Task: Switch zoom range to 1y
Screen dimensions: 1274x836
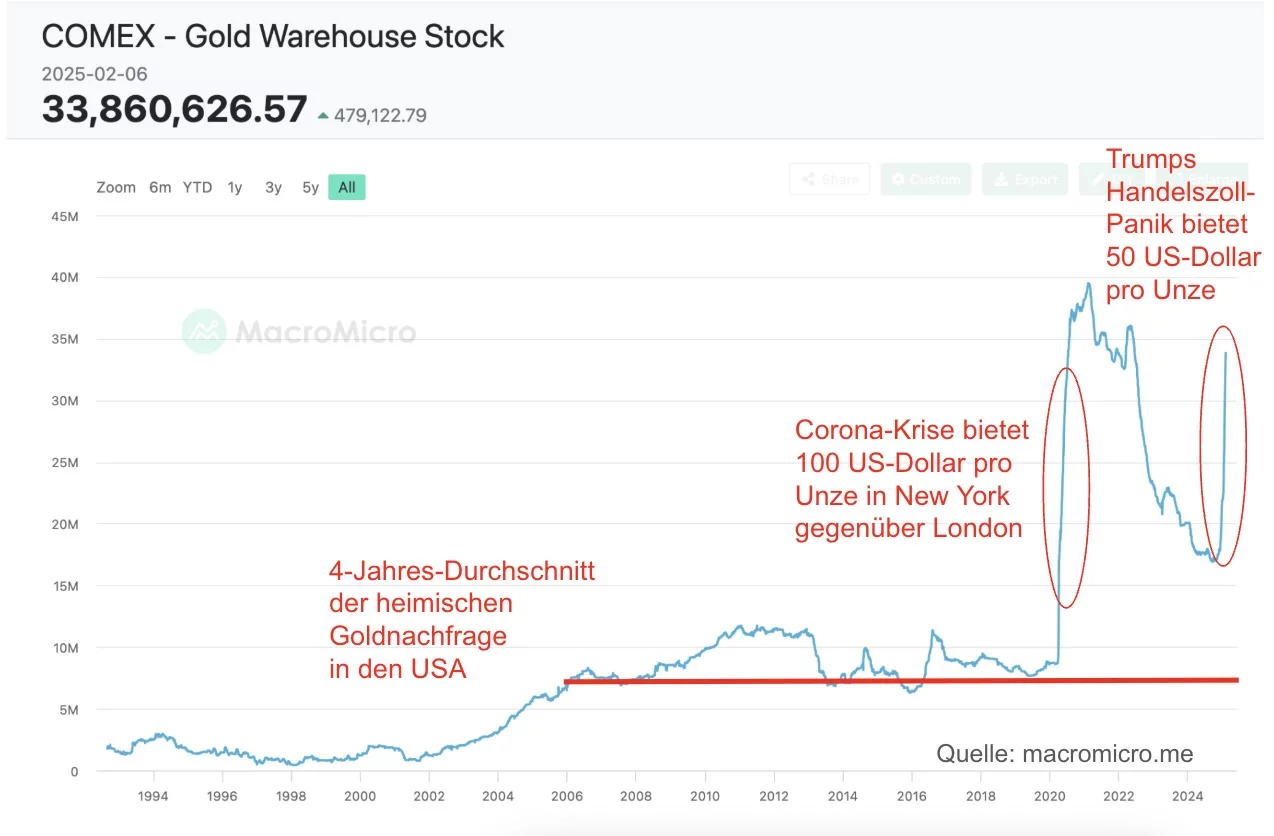Action: 234,187
